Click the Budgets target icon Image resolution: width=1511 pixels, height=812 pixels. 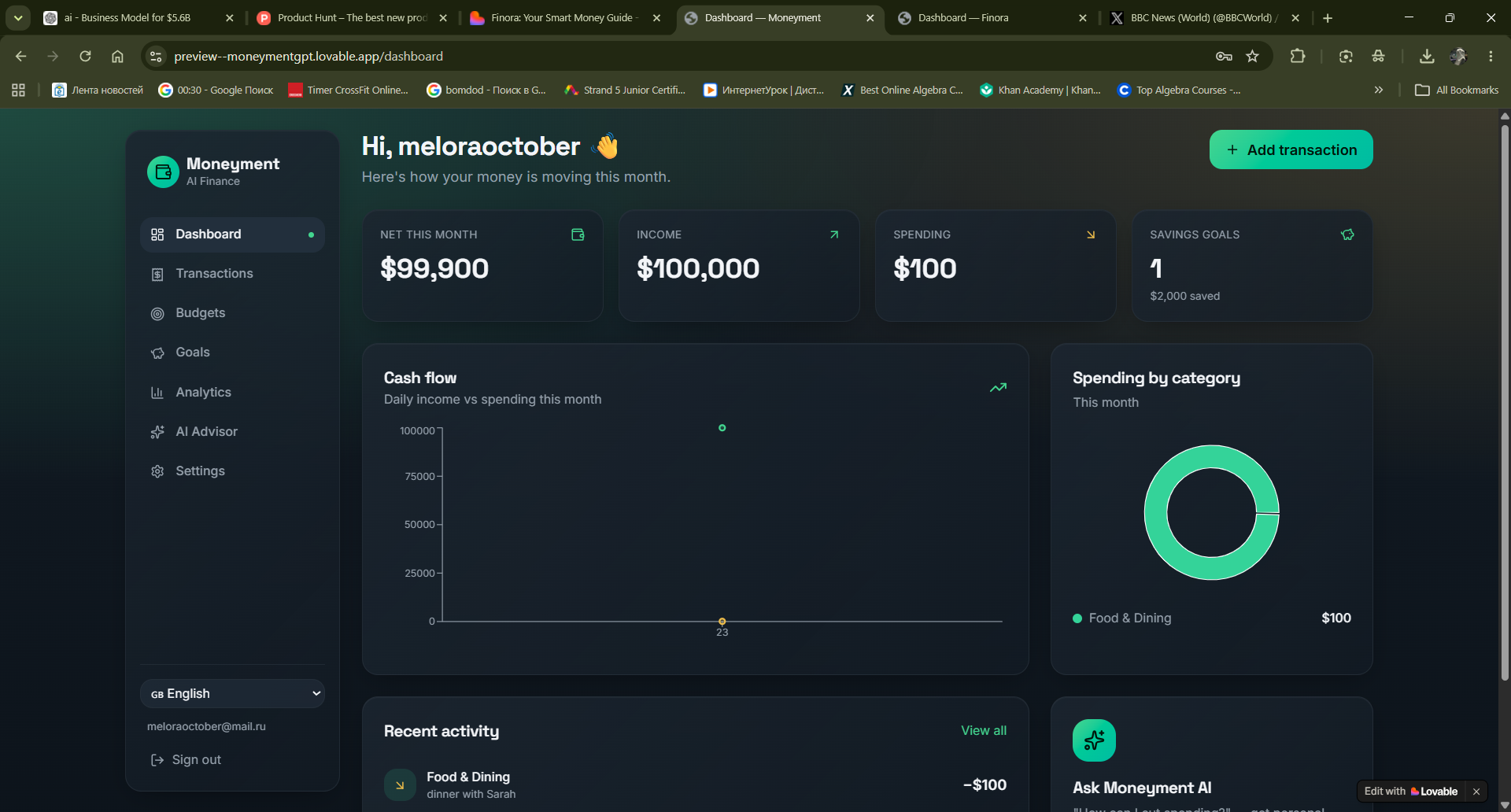(x=157, y=313)
